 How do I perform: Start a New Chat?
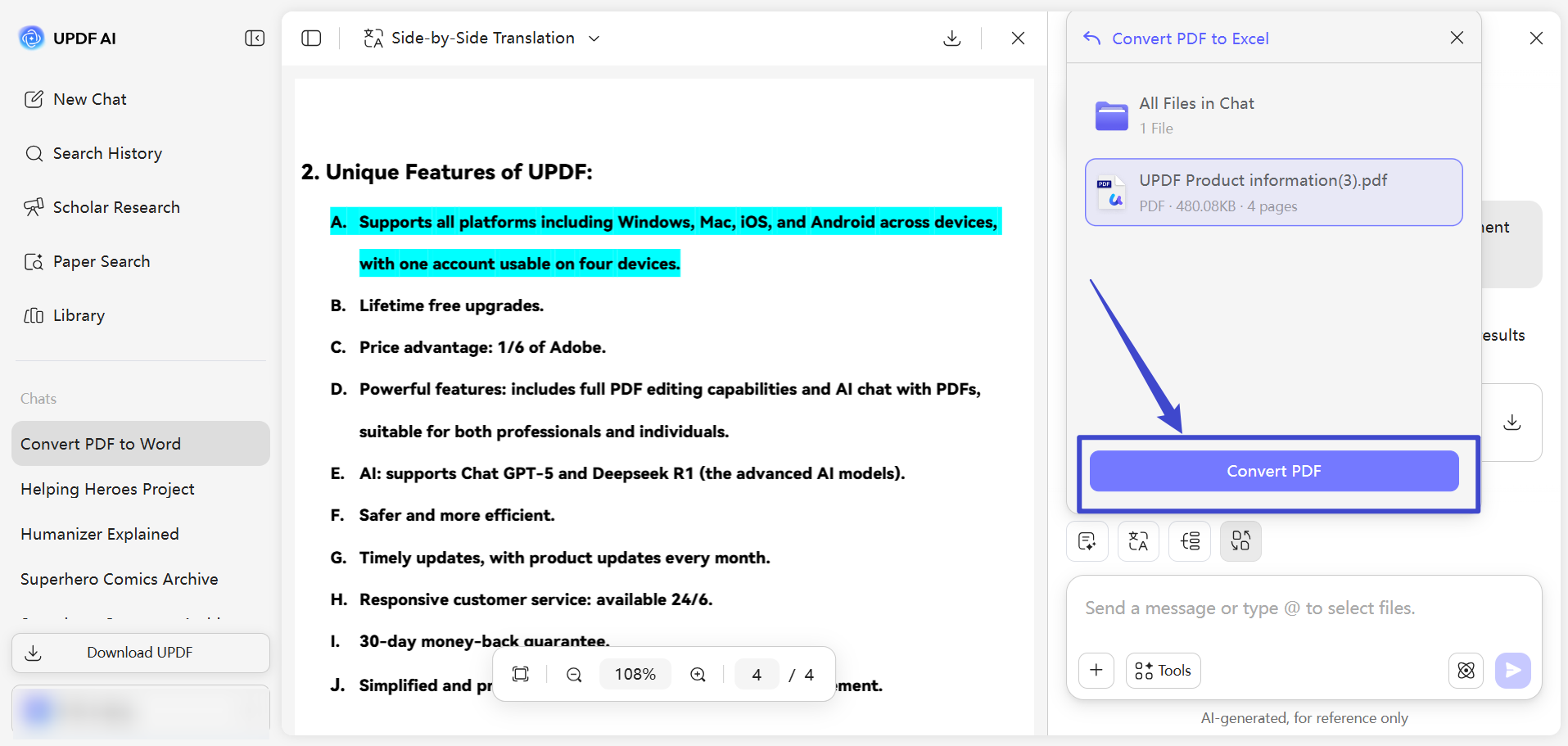click(75, 99)
